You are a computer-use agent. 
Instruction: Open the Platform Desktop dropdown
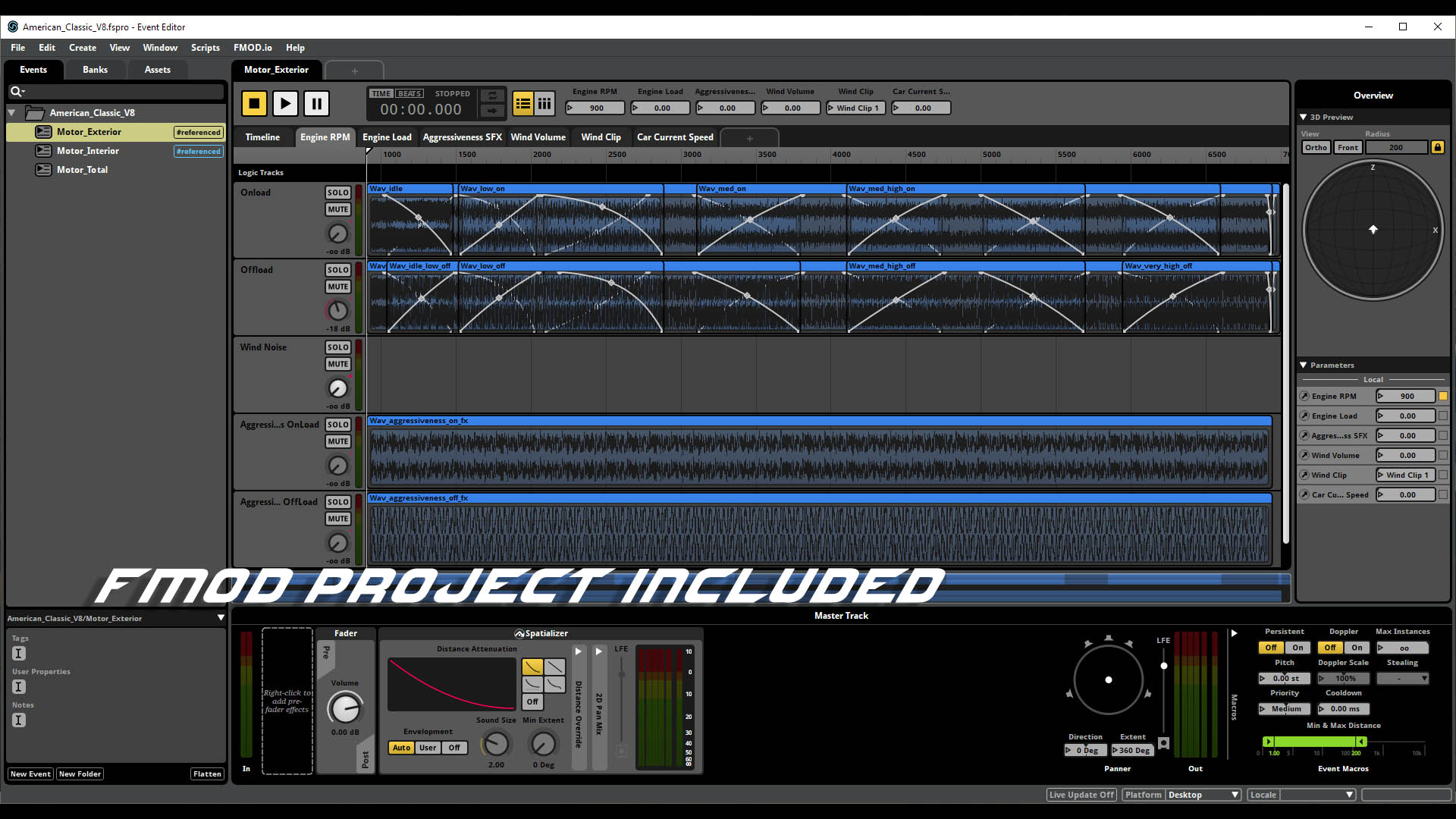1203,795
